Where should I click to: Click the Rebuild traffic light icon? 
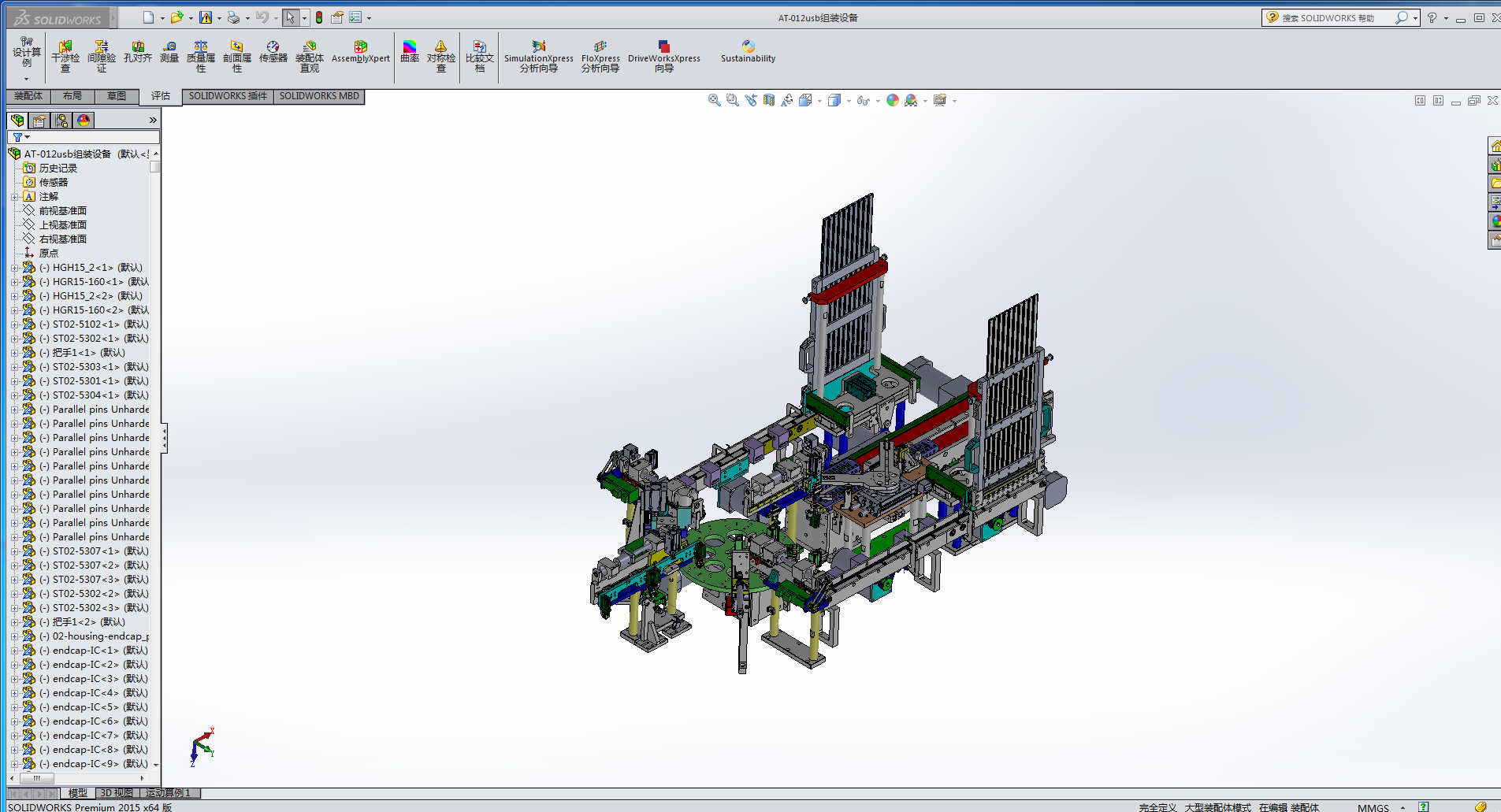coord(319,17)
